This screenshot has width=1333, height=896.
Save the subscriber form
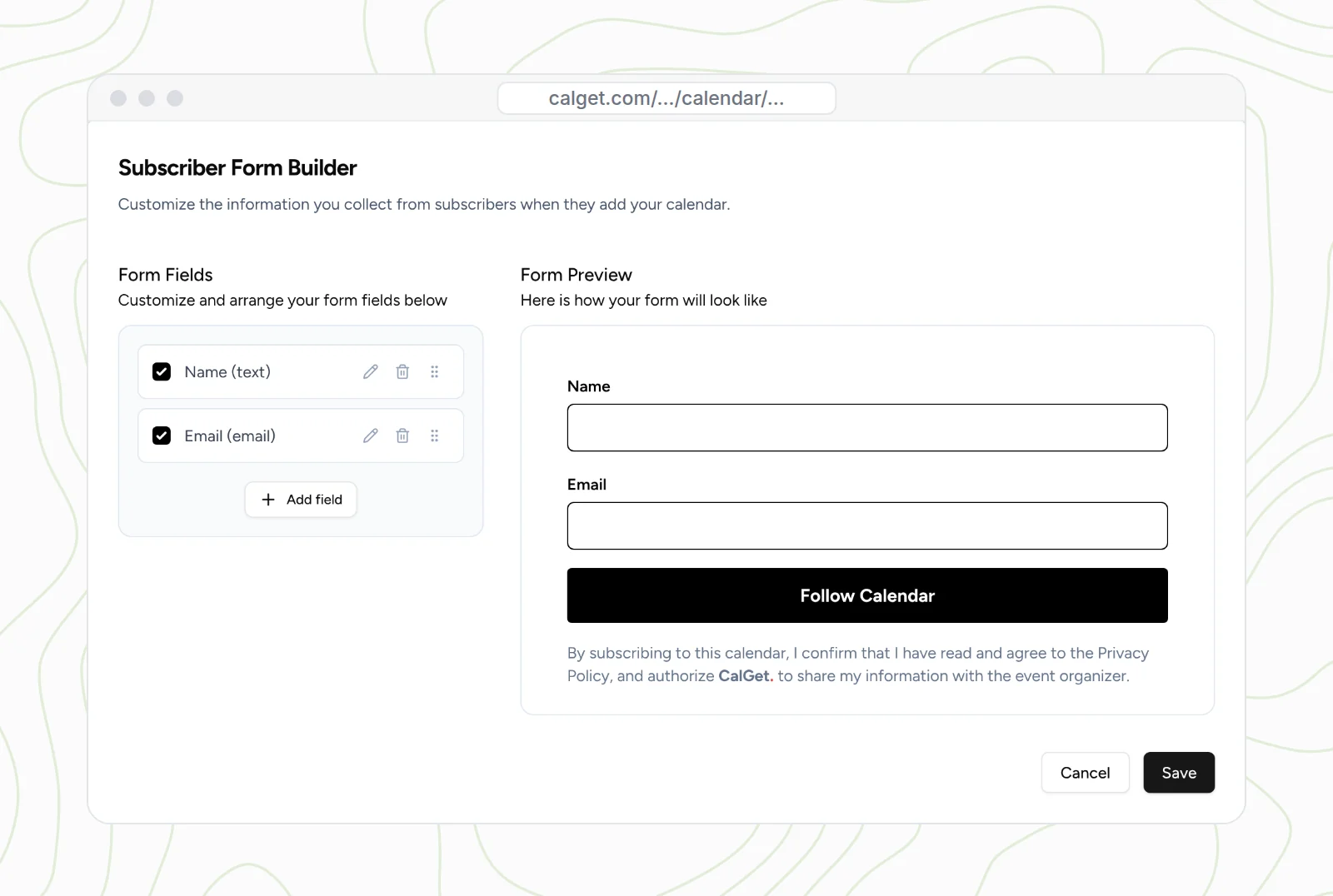(1179, 773)
